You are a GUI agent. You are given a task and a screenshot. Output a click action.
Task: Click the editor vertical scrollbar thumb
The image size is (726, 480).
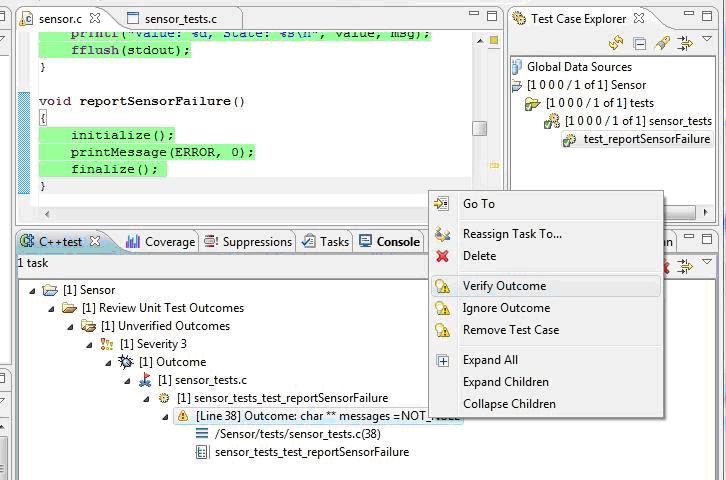pyautogui.click(x=480, y=128)
